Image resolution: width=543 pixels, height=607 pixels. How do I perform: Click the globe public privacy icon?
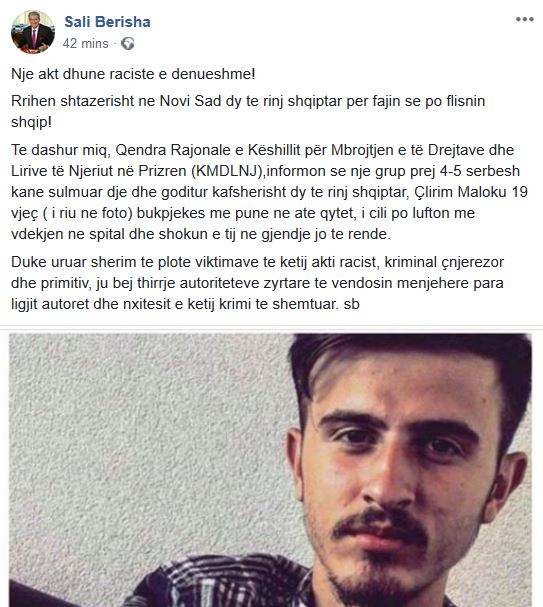128,43
